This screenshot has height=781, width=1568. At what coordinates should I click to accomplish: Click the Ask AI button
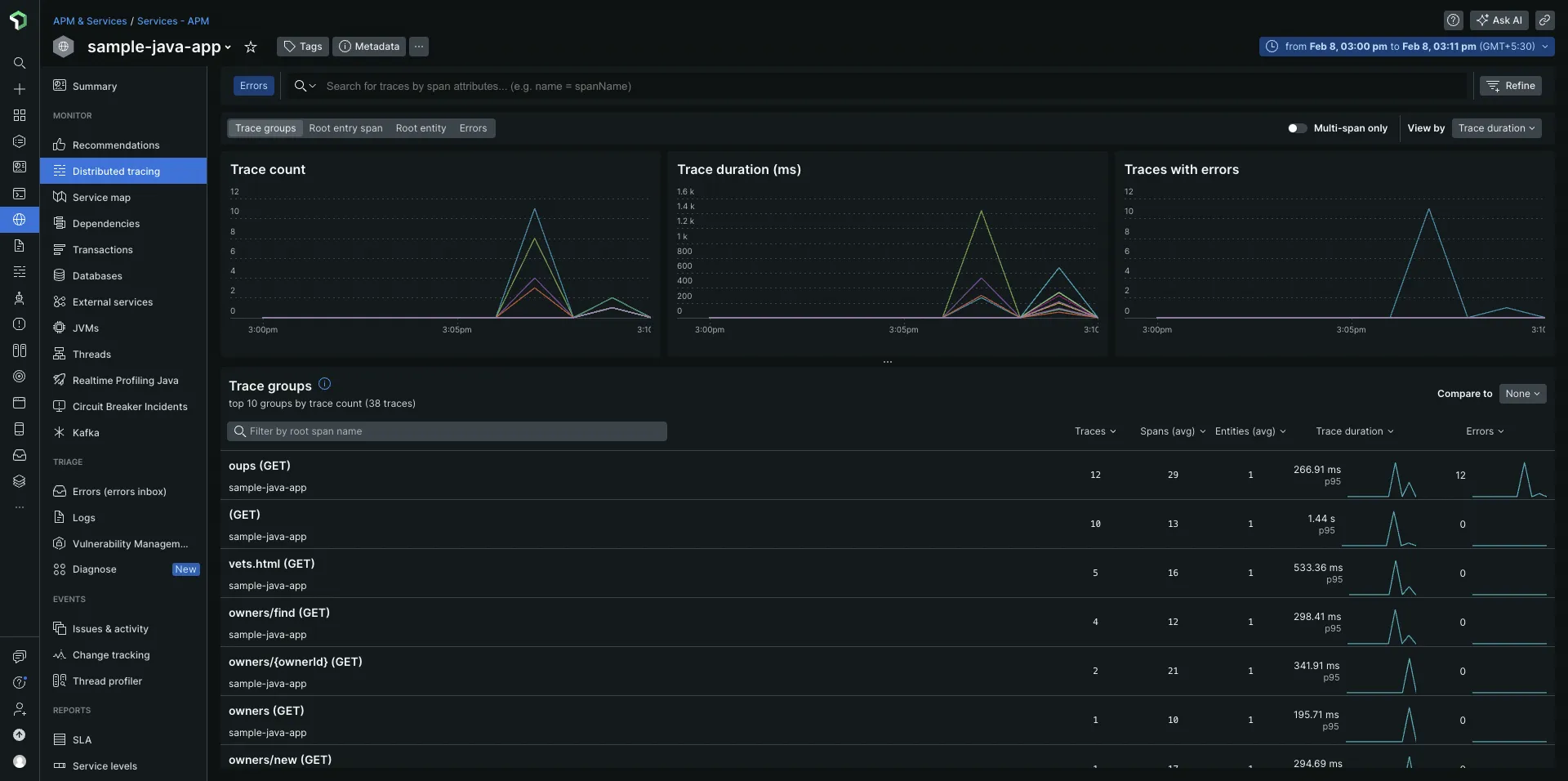1499,20
